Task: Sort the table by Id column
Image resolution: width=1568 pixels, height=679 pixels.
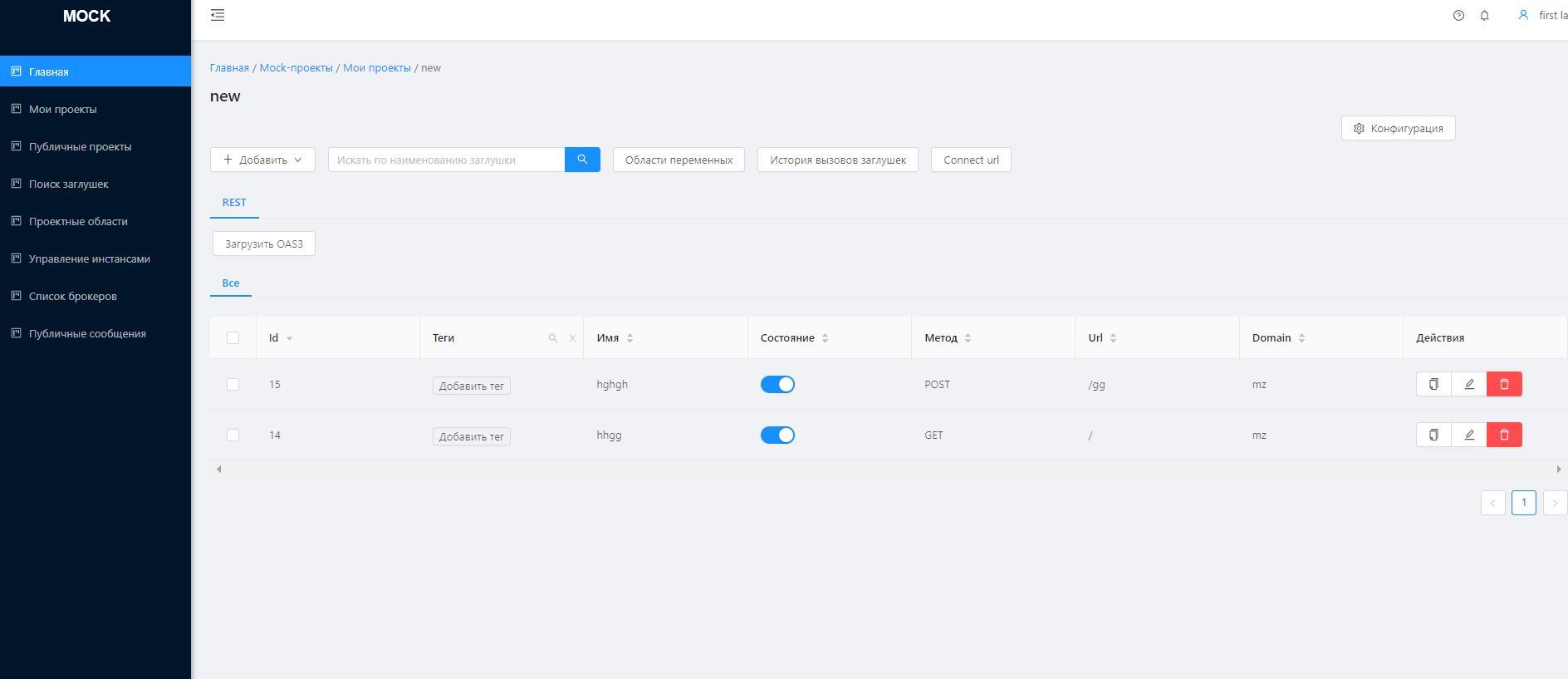Action: (x=289, y=338)
